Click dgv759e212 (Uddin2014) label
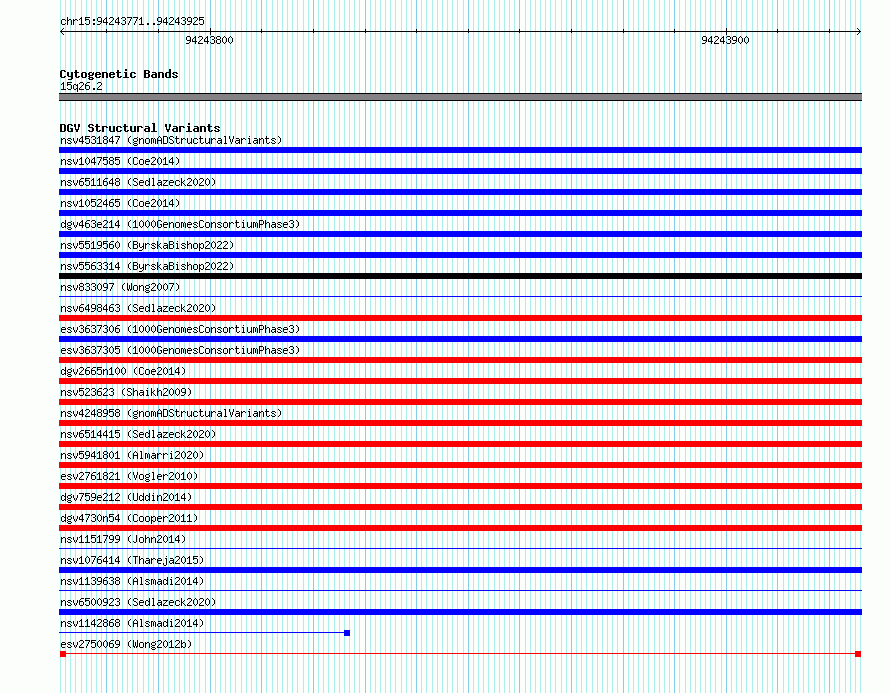The image size is (890, 693). 126,497
